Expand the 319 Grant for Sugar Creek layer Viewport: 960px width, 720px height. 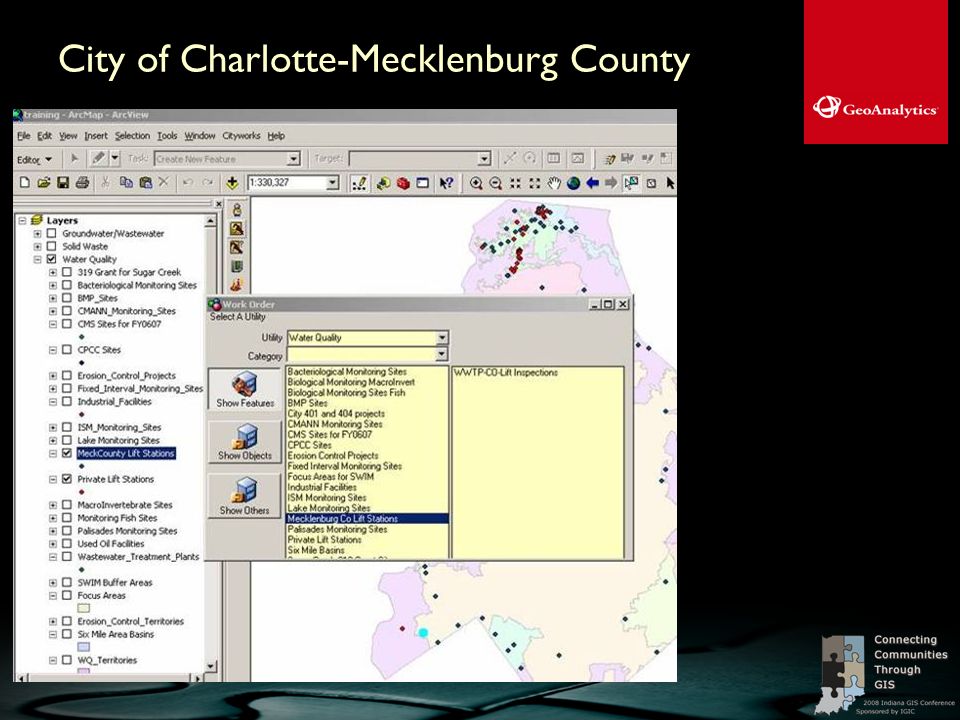[x=53, y=272]
